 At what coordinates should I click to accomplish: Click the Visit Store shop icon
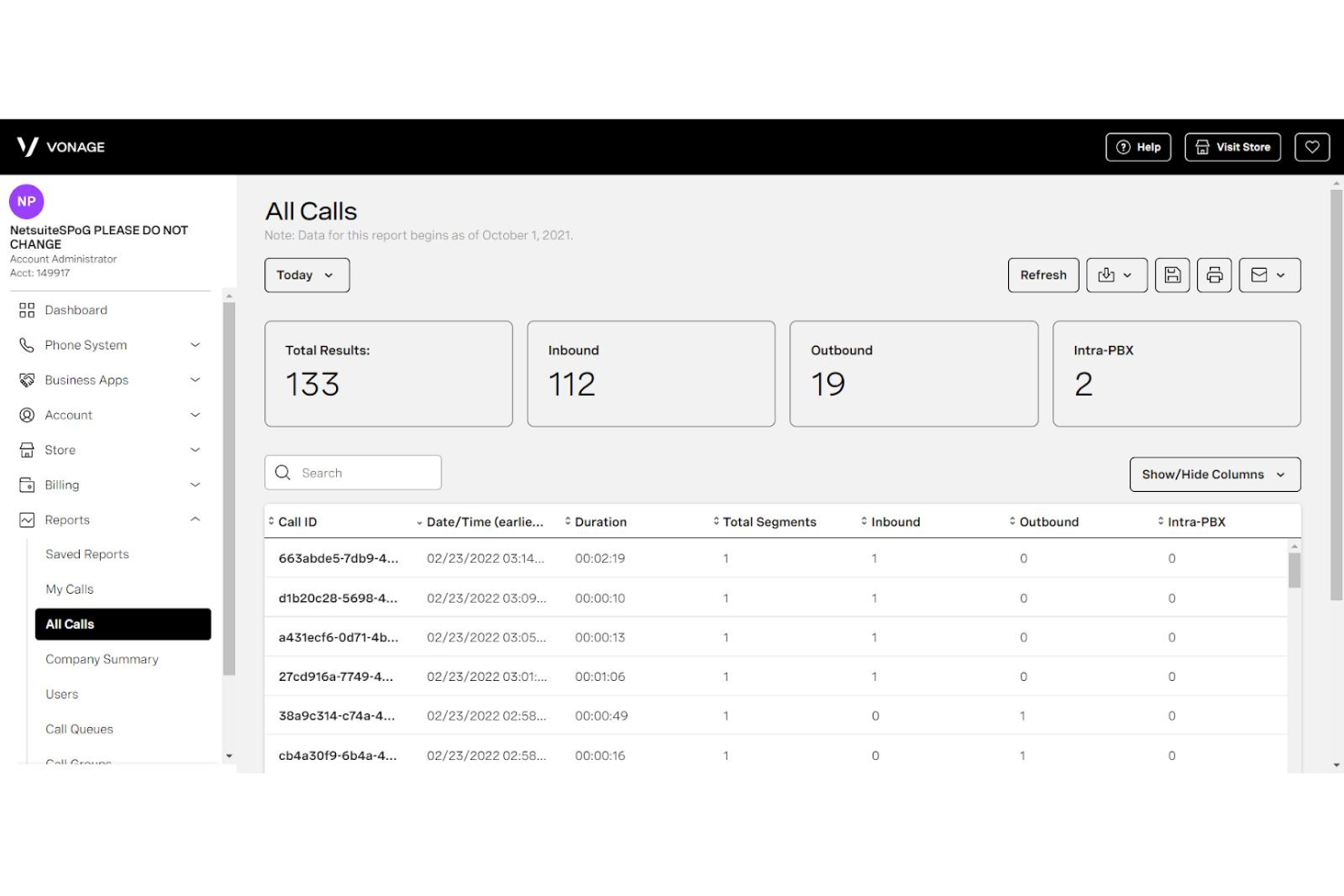1202,147
